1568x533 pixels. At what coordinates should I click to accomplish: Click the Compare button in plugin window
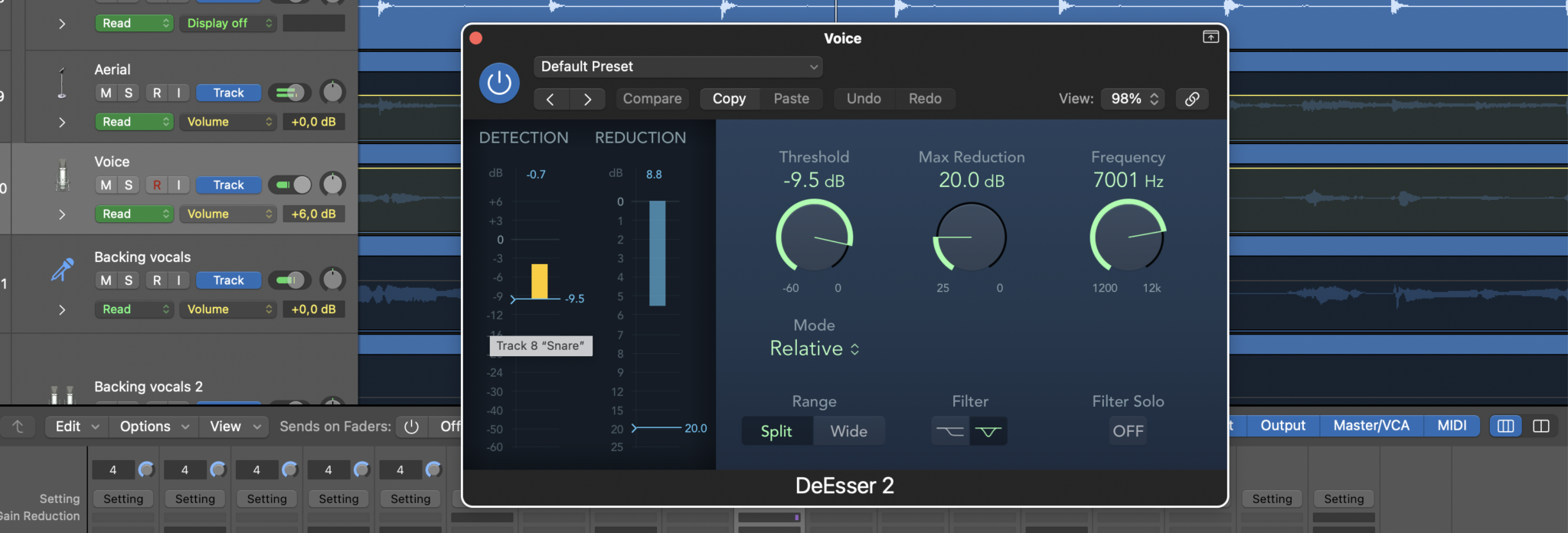click(652, 99)
